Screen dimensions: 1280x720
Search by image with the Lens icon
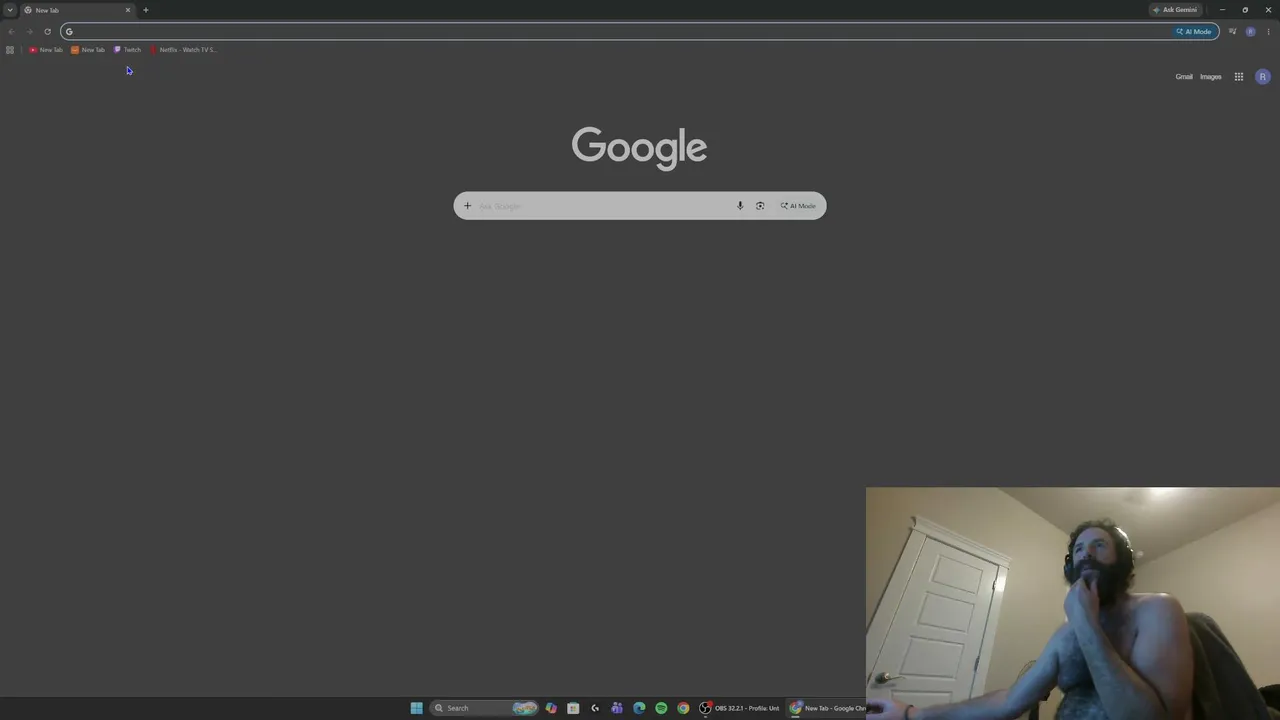(x=760, y=206)
